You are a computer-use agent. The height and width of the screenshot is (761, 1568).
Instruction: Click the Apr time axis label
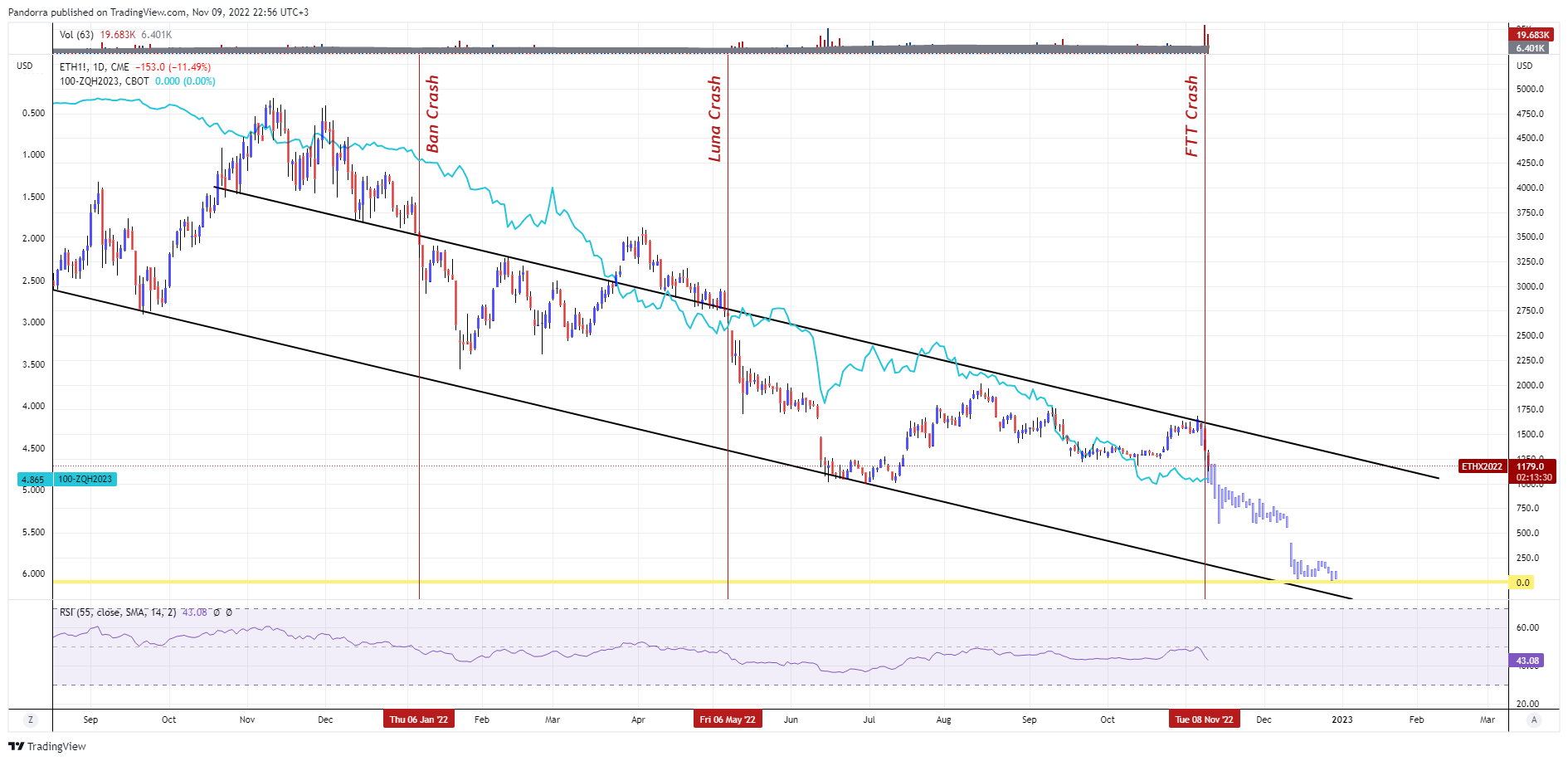click(638, 720)
